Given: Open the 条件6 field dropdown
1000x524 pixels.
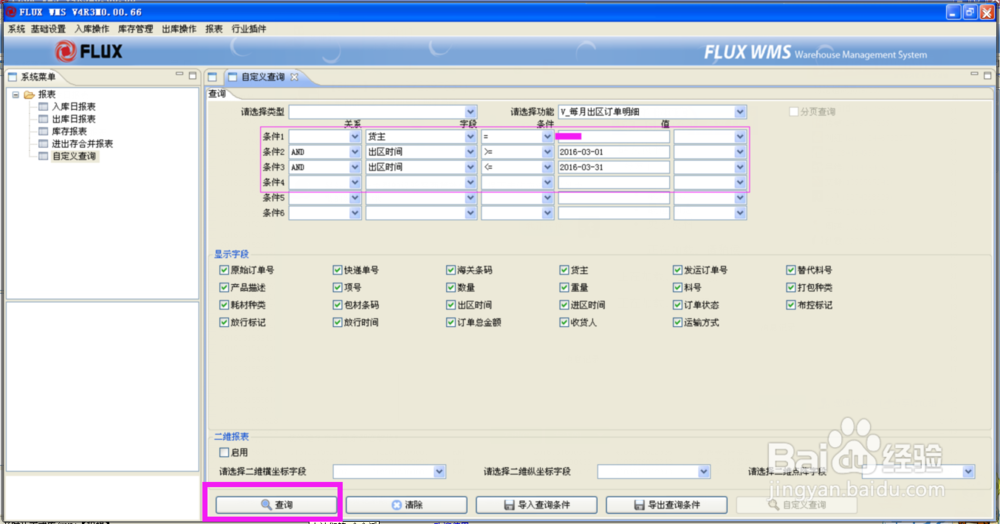Looking at the screenshot, I should 470,213.
